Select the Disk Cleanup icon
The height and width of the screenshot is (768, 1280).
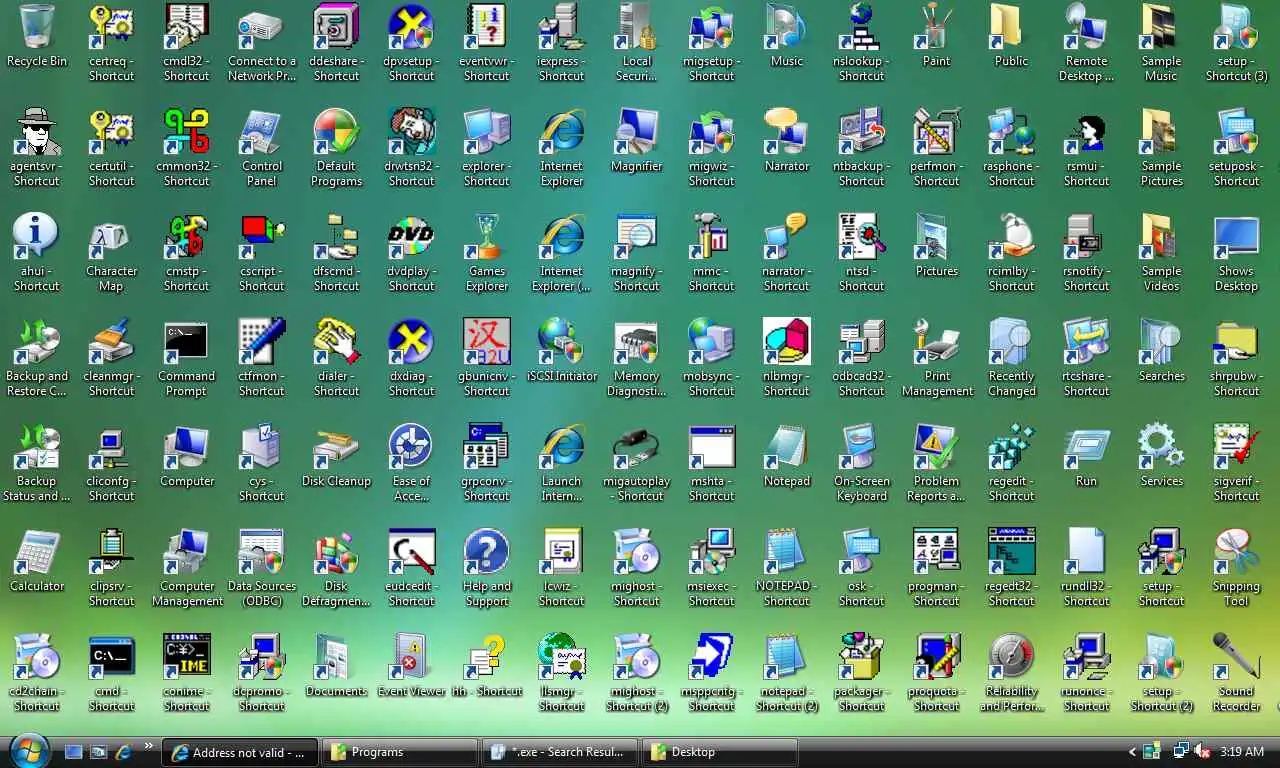point(337,447)
